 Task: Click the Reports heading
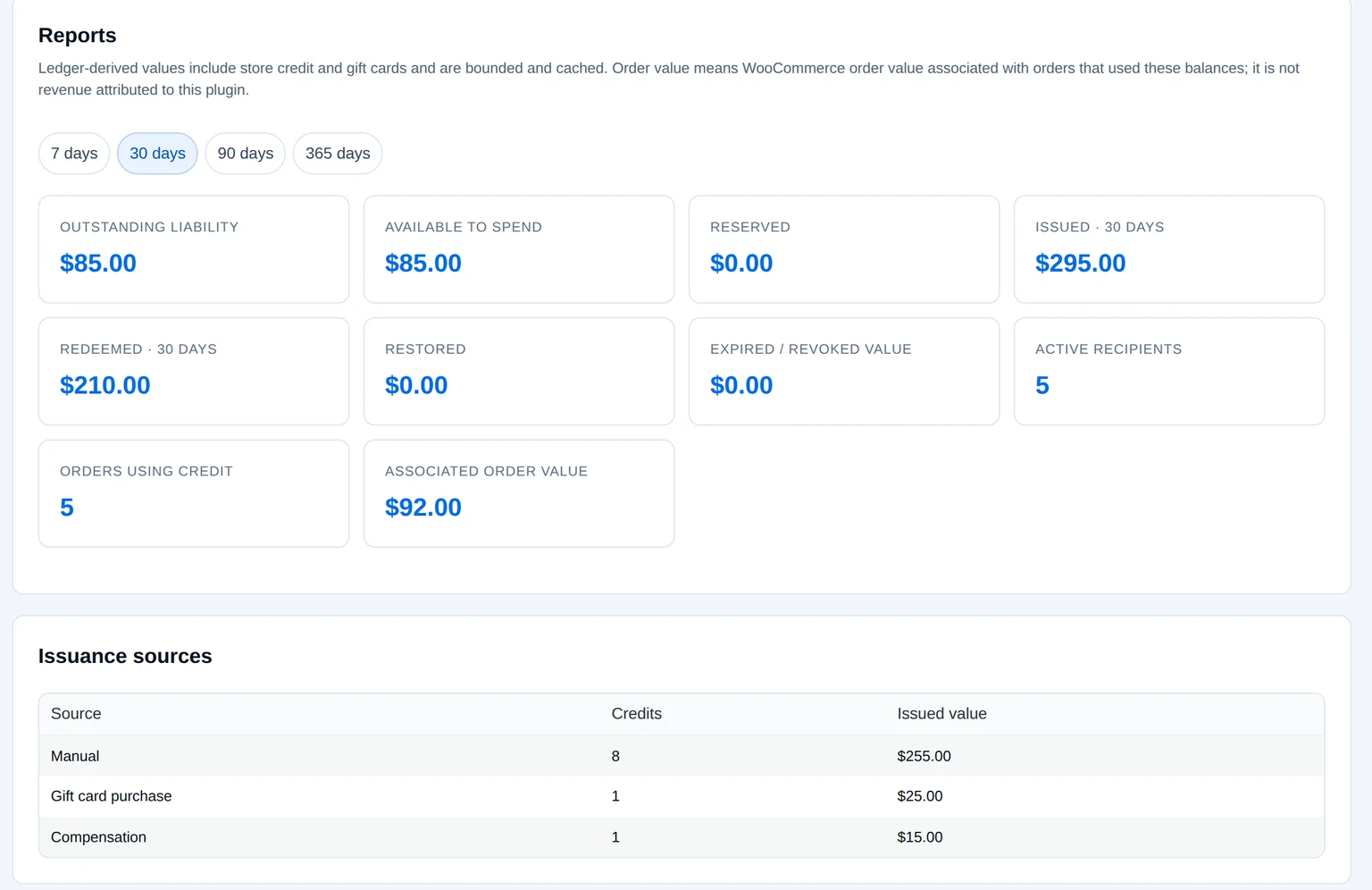click(78, 36)
